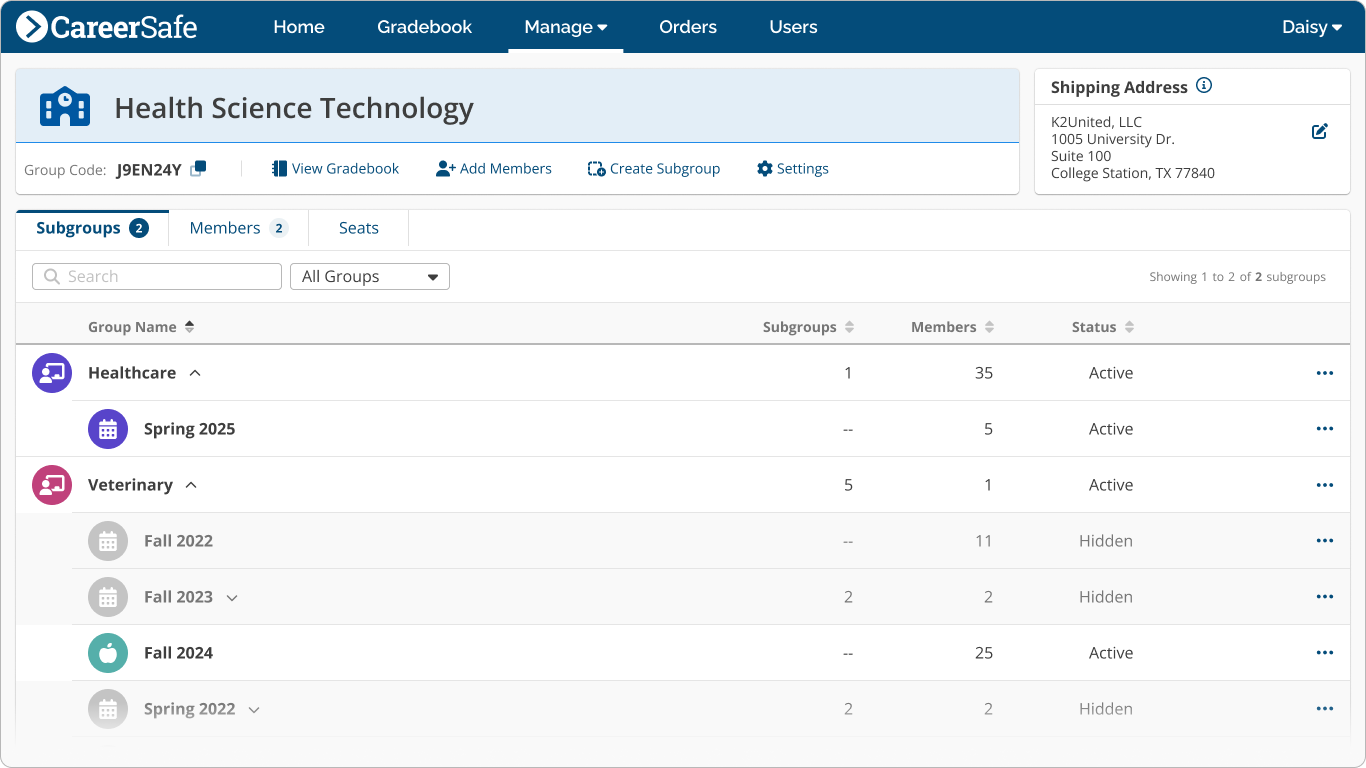Collapse the Healthcare group row
Viewport: 1366px width, 768px height.
click(x=194, y=372)
